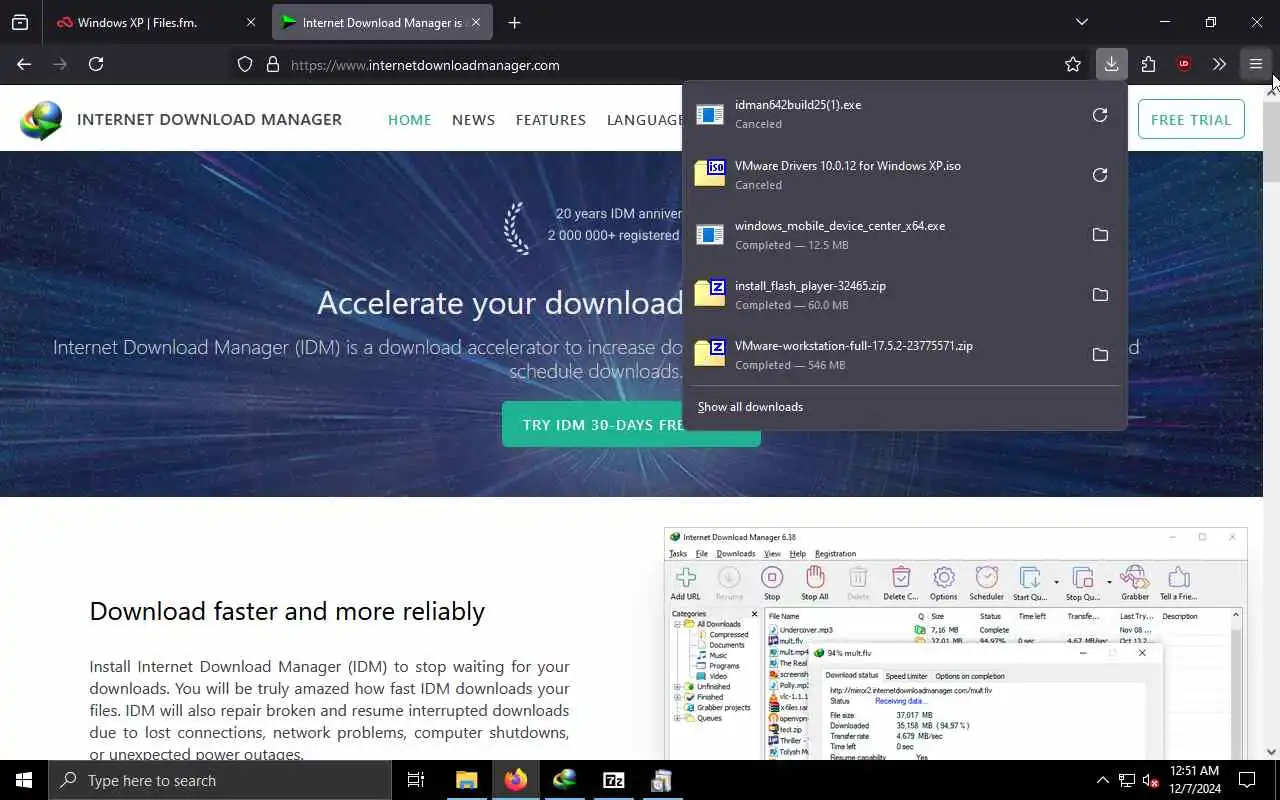This screenshot has width=1280, height=800.
Task: Retry the idman642build25(1).exe download
Action: [1100, 115]
